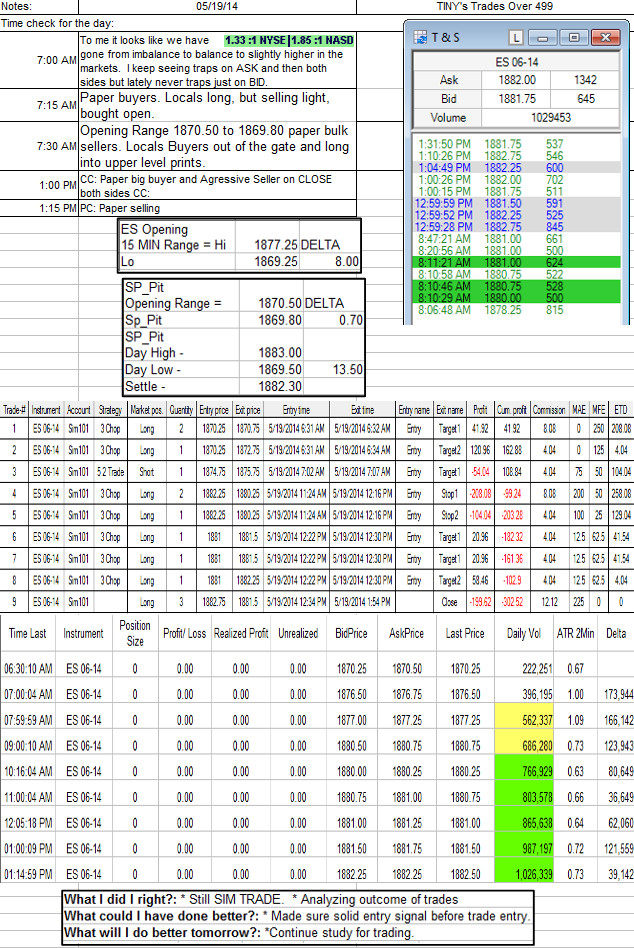
Task: Click the ES Opening delta value 8.00
Action: point(346,262)
